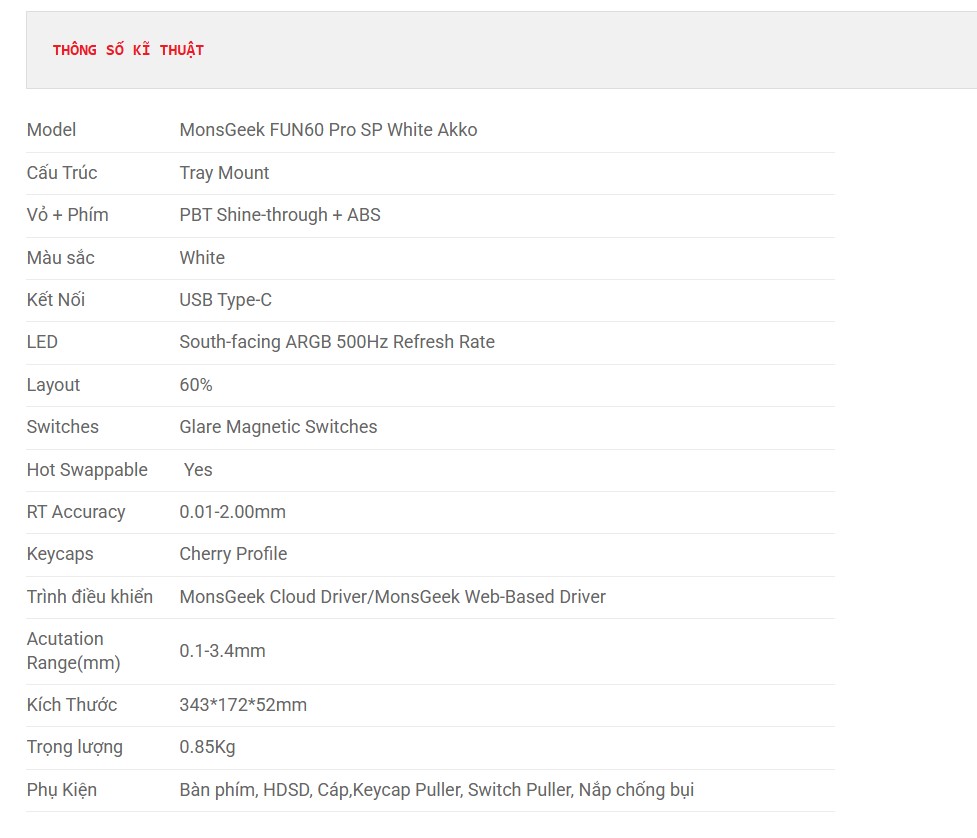This screenshot has width=977, height=838.
Task: Click the 'THÔNG SỐ KĨ THUẬT' heading
Action: (x=128, y=50)
